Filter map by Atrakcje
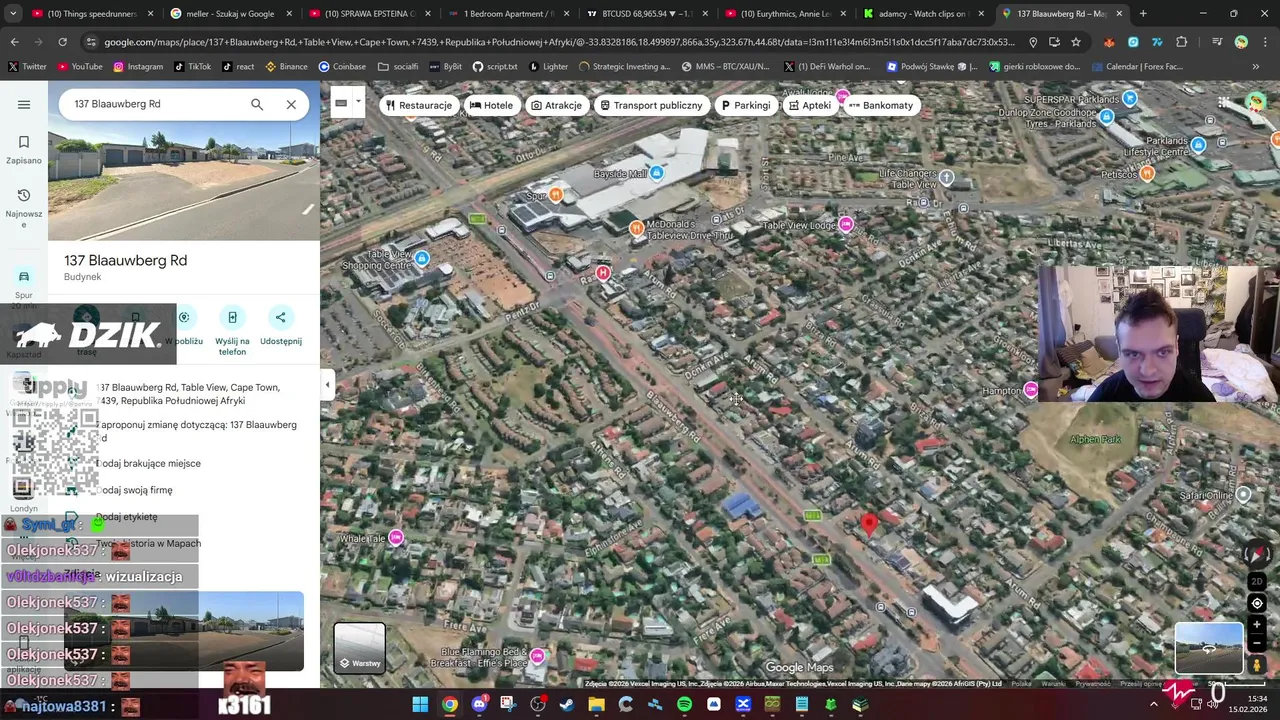1280x720 pixels. tap(556, 105)
